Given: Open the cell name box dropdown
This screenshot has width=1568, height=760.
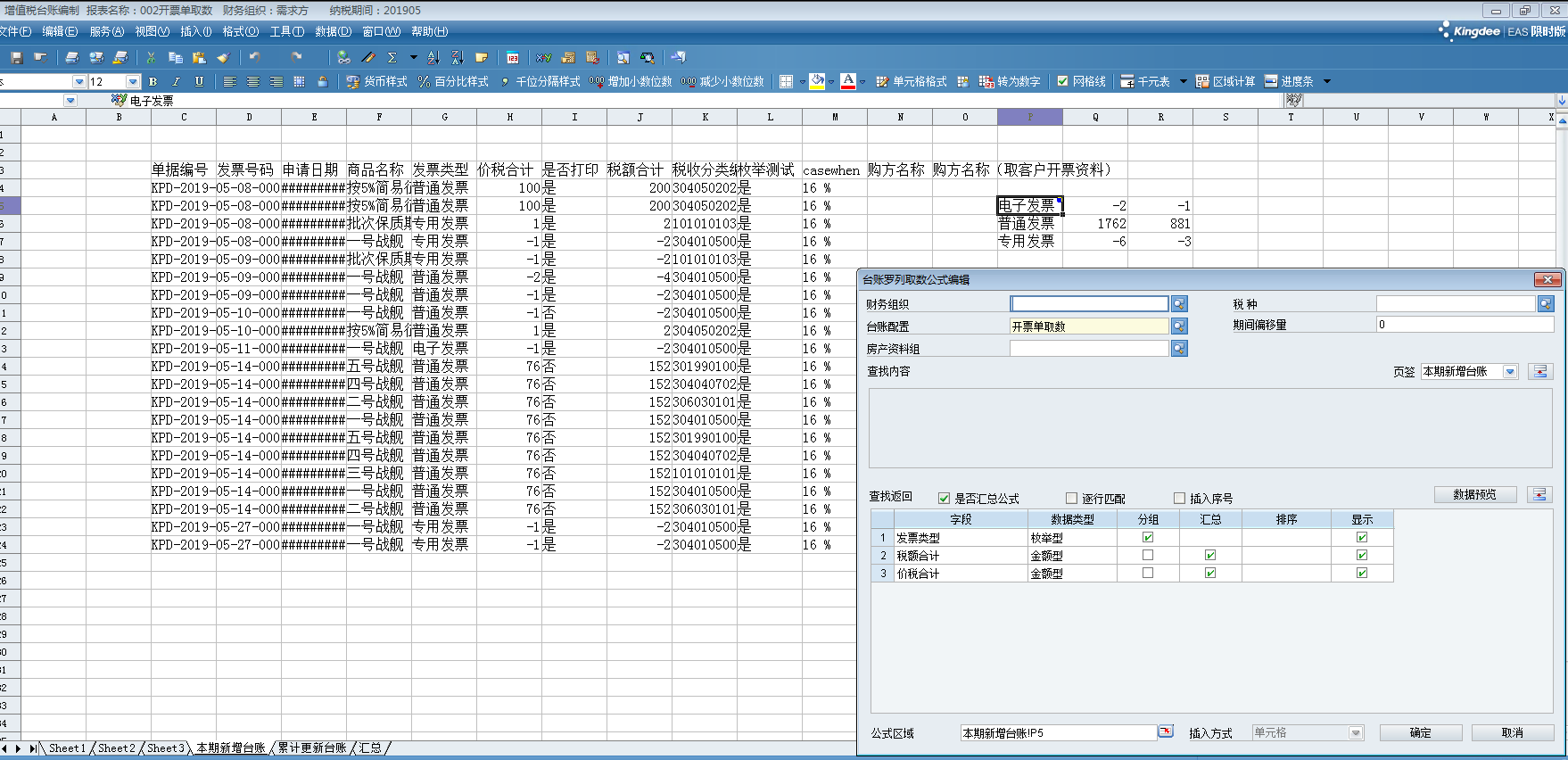Looking at the screenshot, I should coord(70,101).
